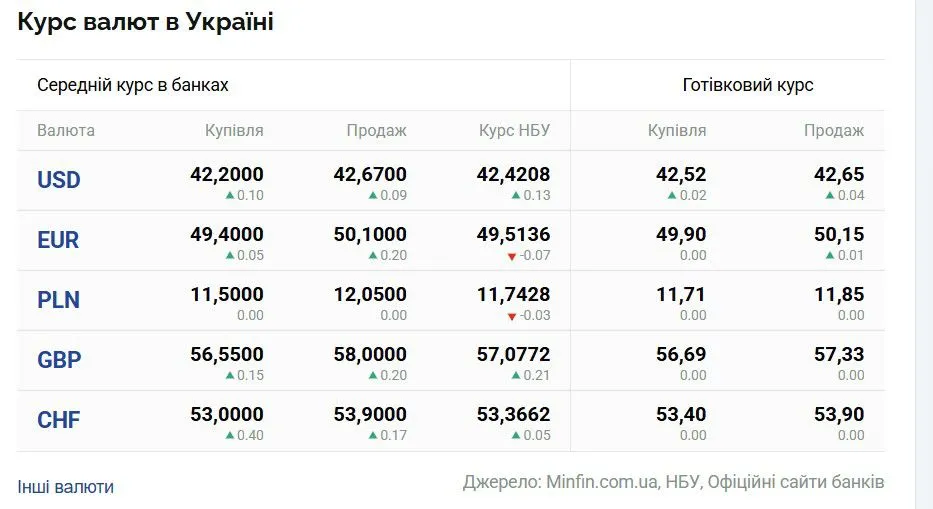Click the green up arrow beside 0.01

click(x=830, y=255)
